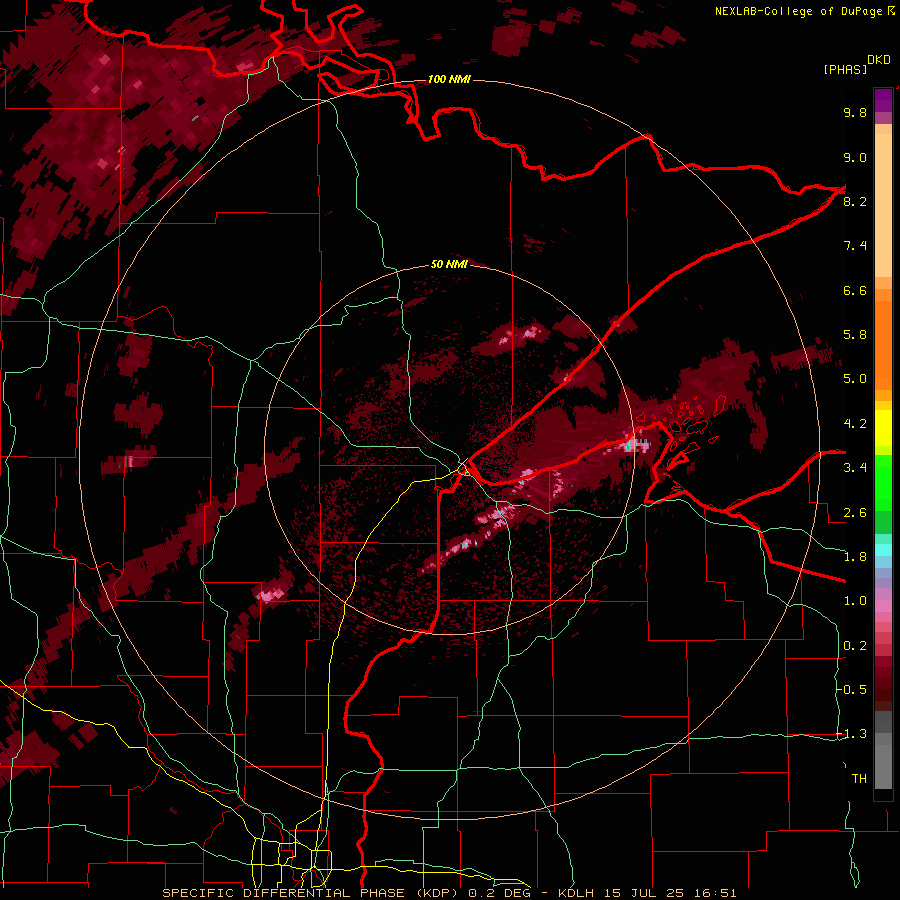This screenshot has height=900, width=900.
Task: Click the 50 NMI range ring label
Action: [x=449, y=264]
